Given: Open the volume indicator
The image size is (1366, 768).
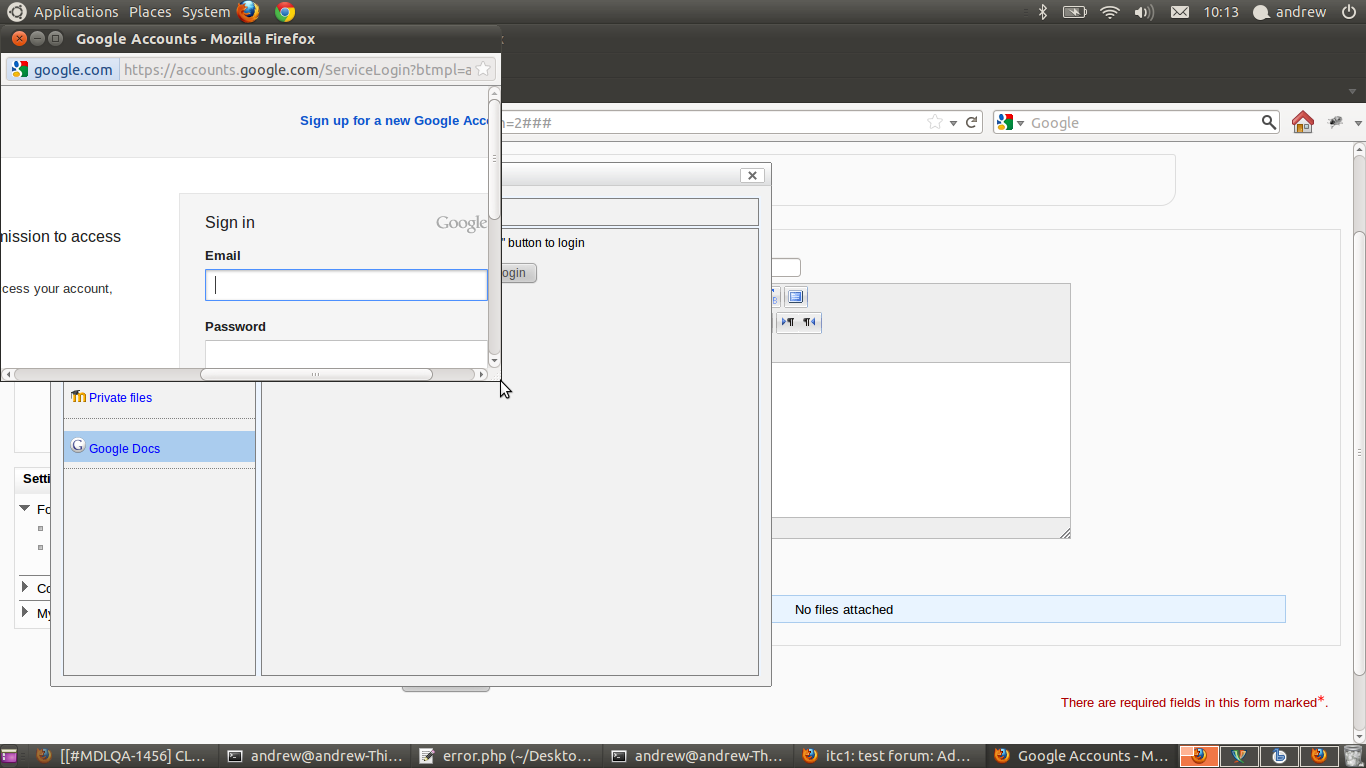Looking at the screenshot, I should (x=1144, y=12).
